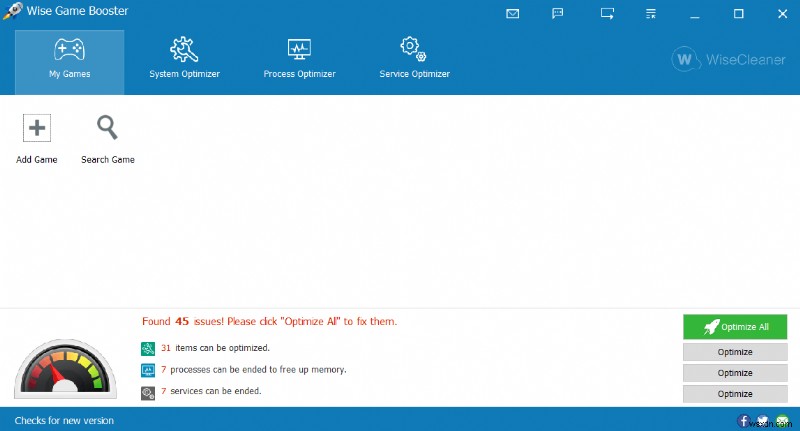The width and height of the screenshot is (800, 431).
Task: Open the My Games tab
Action: (69, 62)
